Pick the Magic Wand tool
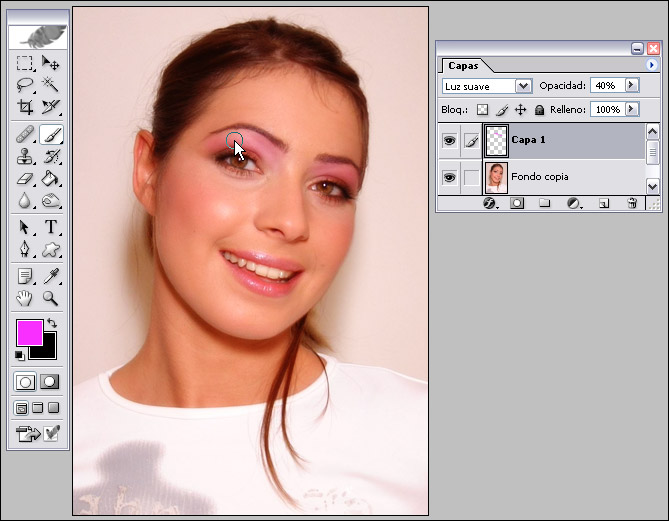The width and height of the screenshot is (669, 521). 51,85
